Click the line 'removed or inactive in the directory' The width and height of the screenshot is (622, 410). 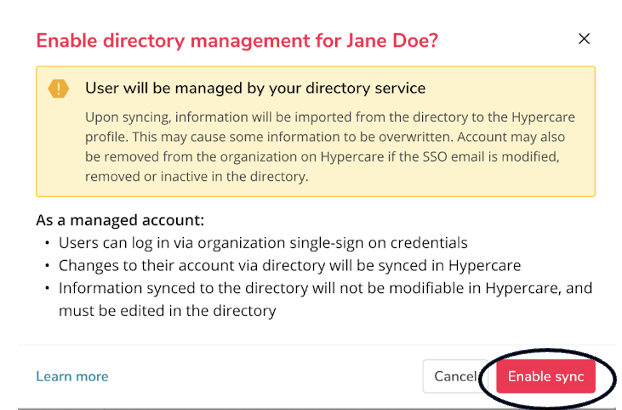click(x=196, y=176)
